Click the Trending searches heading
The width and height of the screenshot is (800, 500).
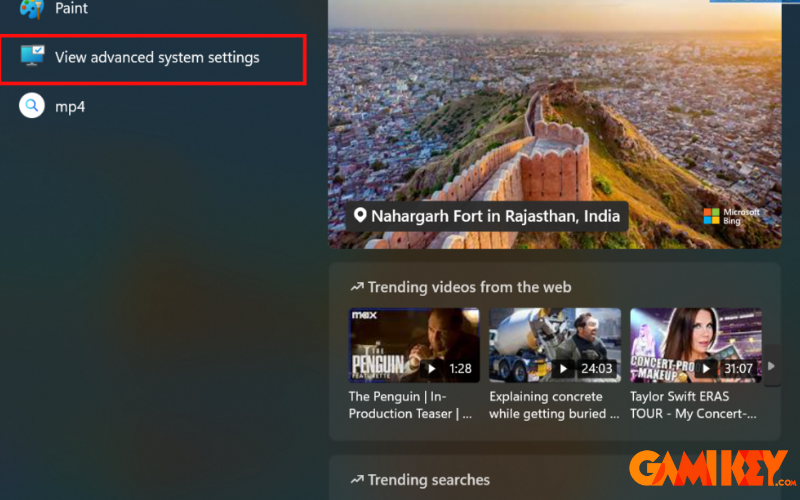pos(428,480)
